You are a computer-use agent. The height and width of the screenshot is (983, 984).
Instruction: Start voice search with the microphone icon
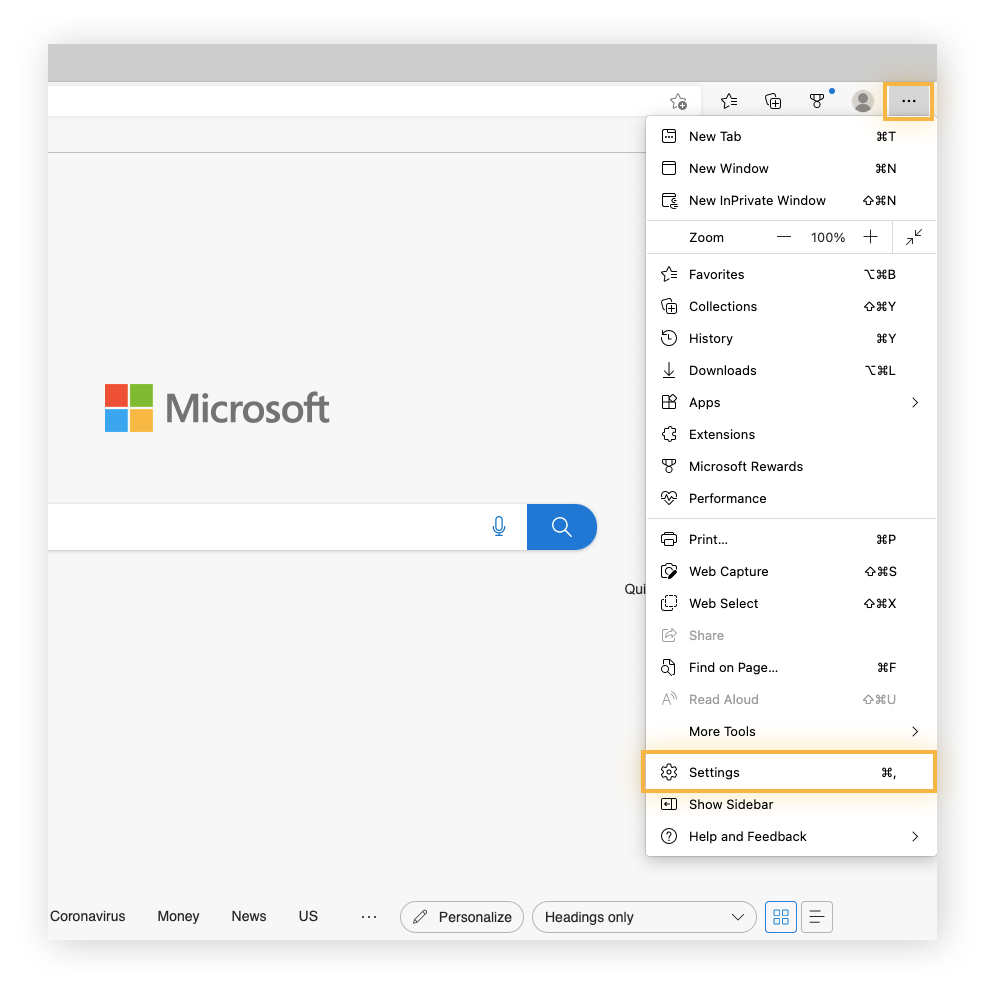(x=499, y=527)
